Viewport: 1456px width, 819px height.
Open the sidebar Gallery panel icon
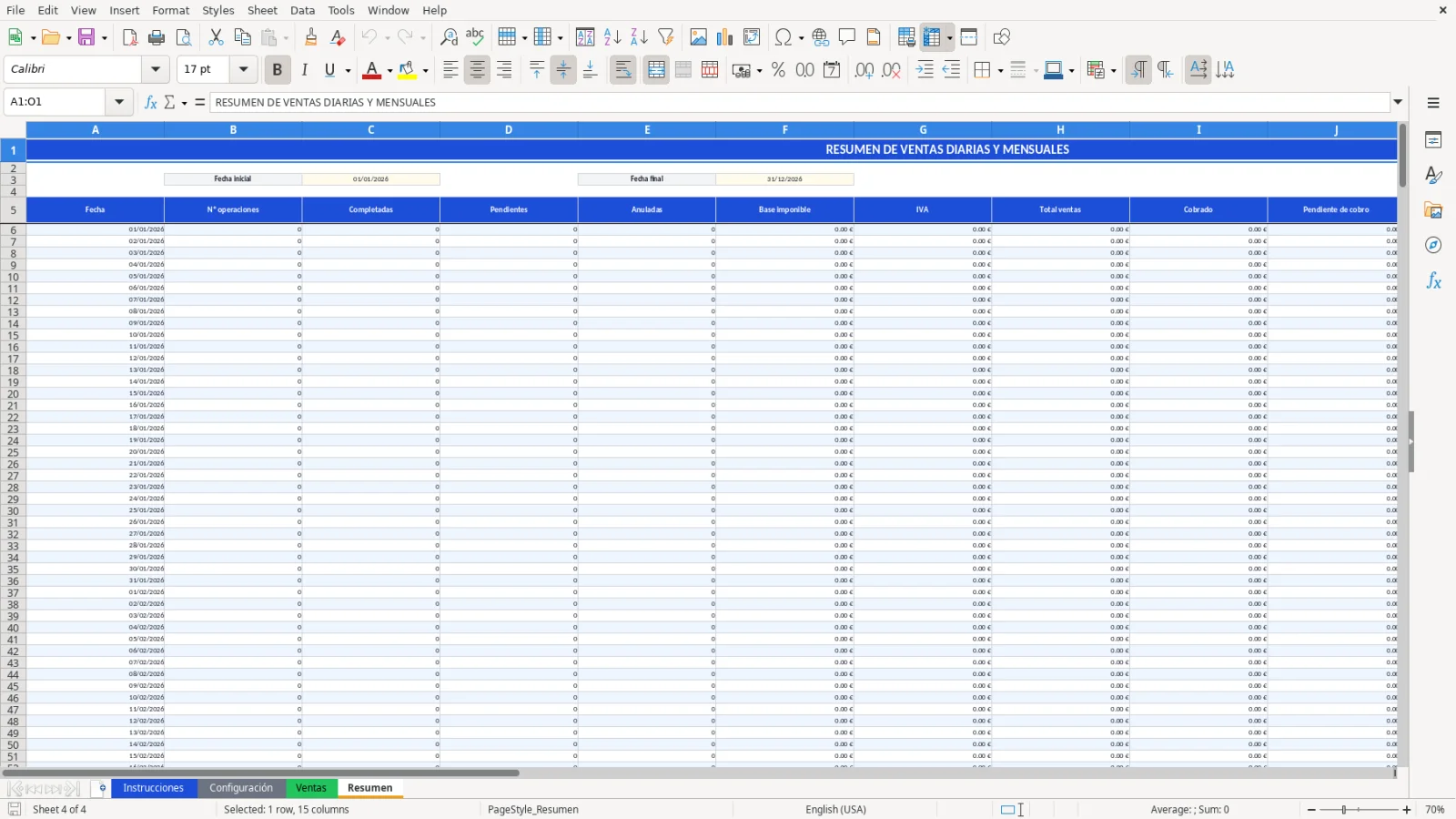pyautogui.click(x=1433, y=210)
